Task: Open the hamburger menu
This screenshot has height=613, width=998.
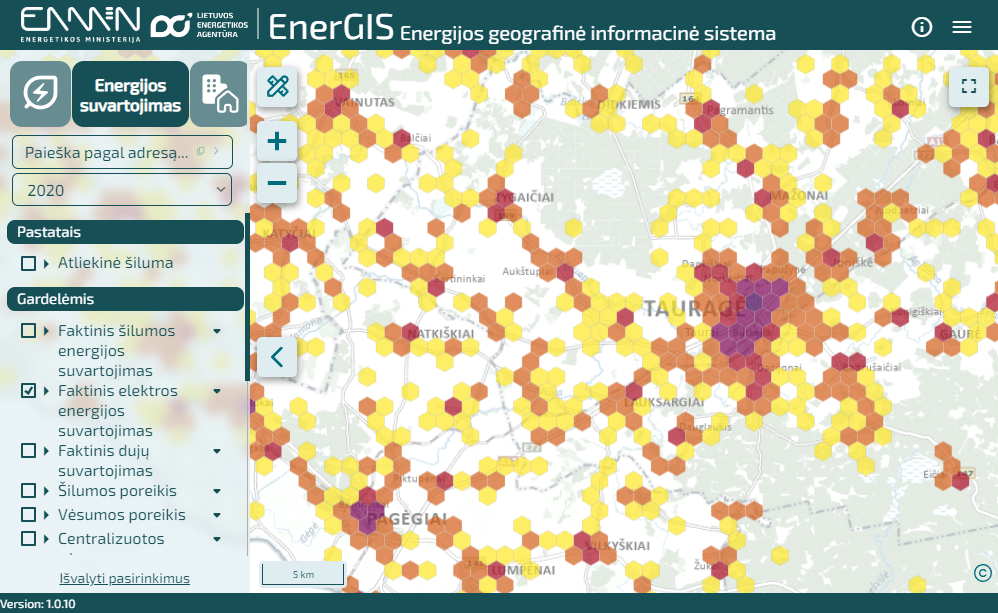Action: [x=962, y=27]
